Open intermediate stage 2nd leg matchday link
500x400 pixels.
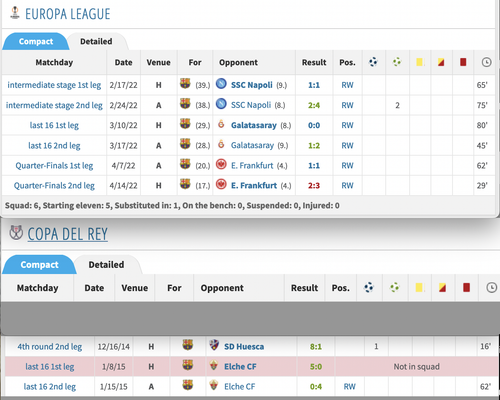click(x=54, y=105)
